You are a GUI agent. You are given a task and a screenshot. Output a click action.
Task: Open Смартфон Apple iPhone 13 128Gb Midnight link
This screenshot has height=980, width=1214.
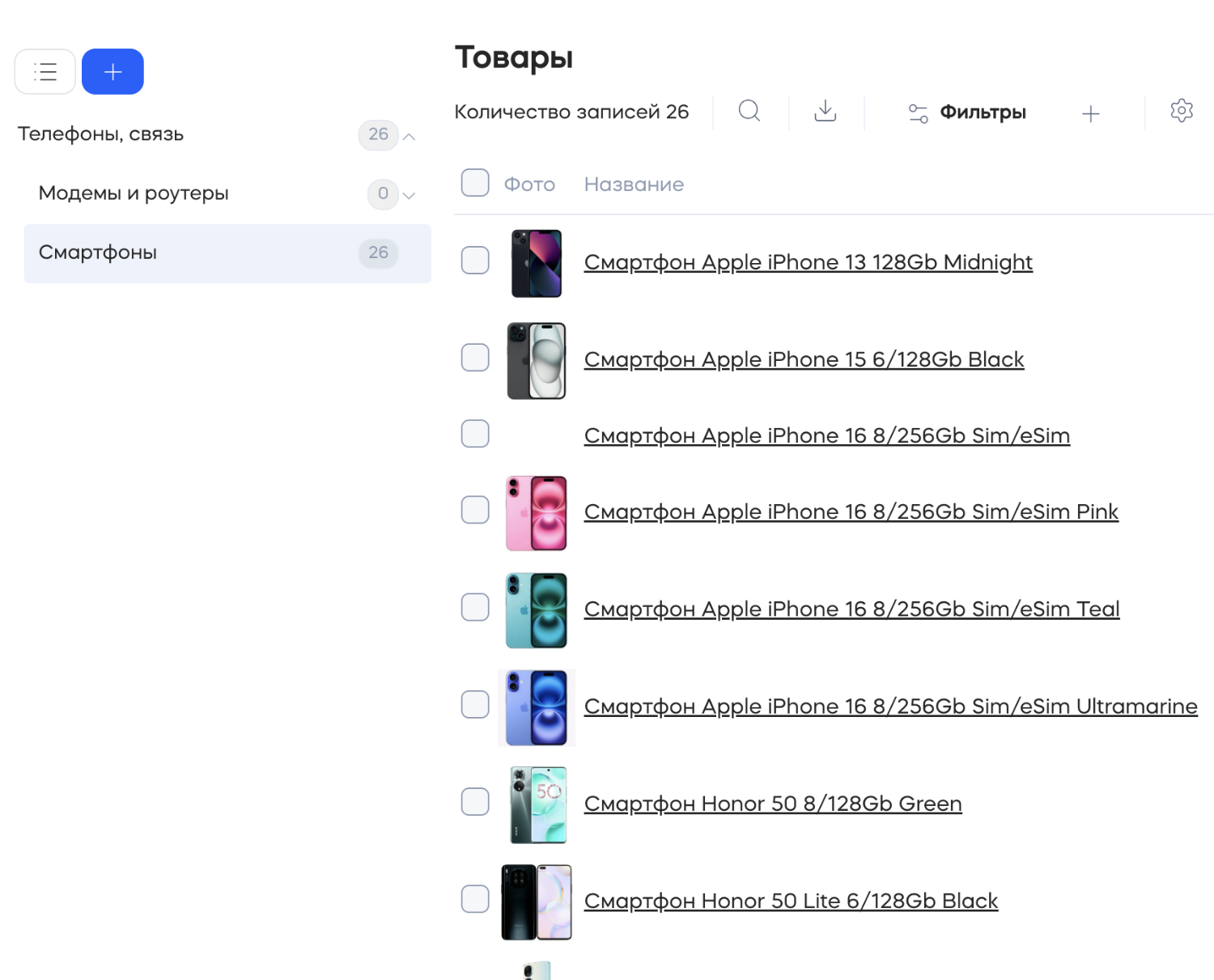[809, 262]
